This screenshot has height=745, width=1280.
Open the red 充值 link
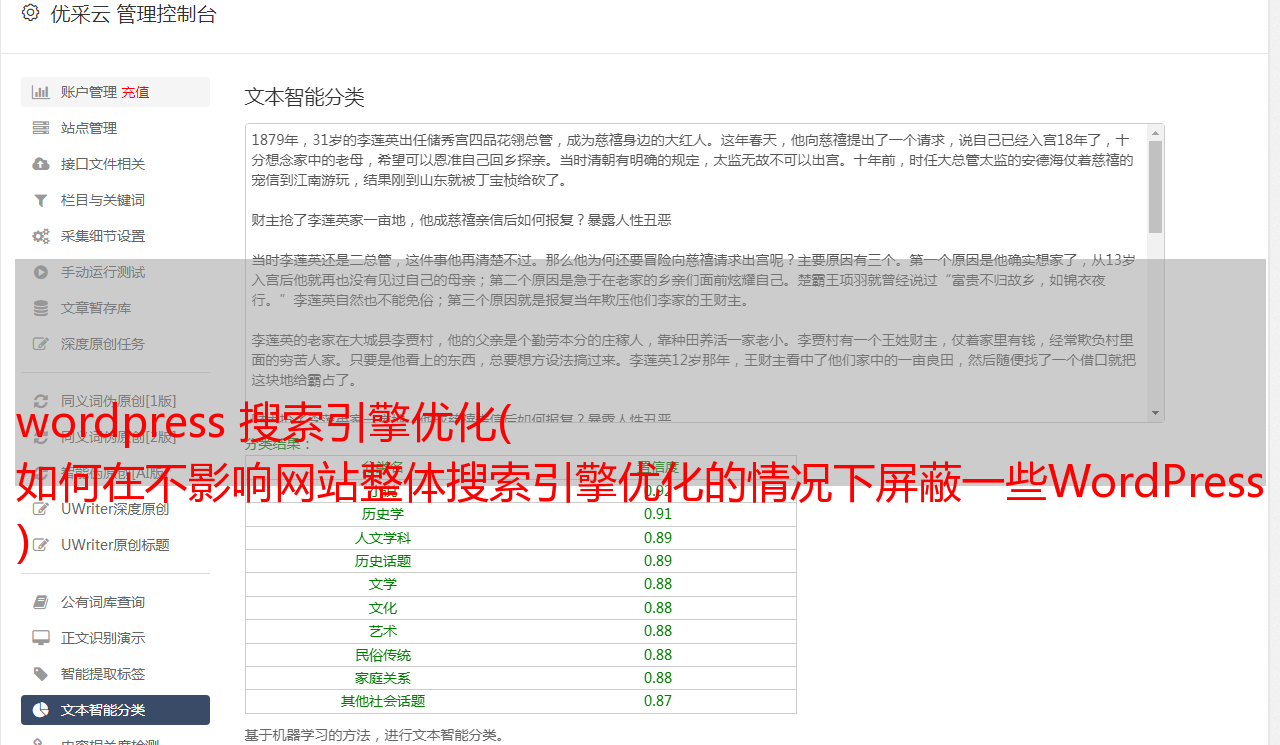click(135, 92)
